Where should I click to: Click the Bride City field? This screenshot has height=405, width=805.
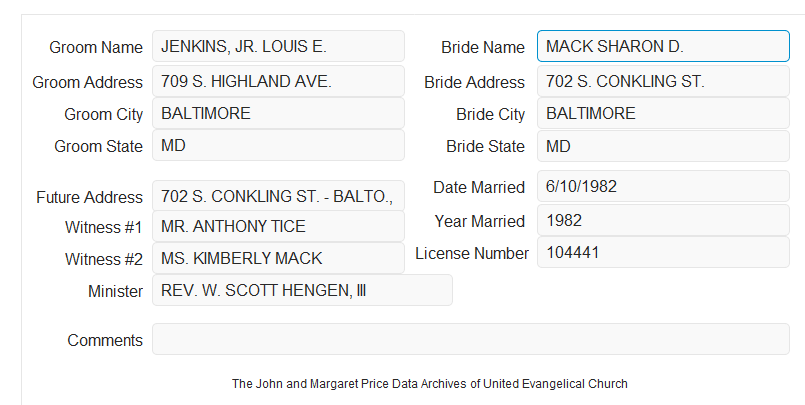point(663,113)
